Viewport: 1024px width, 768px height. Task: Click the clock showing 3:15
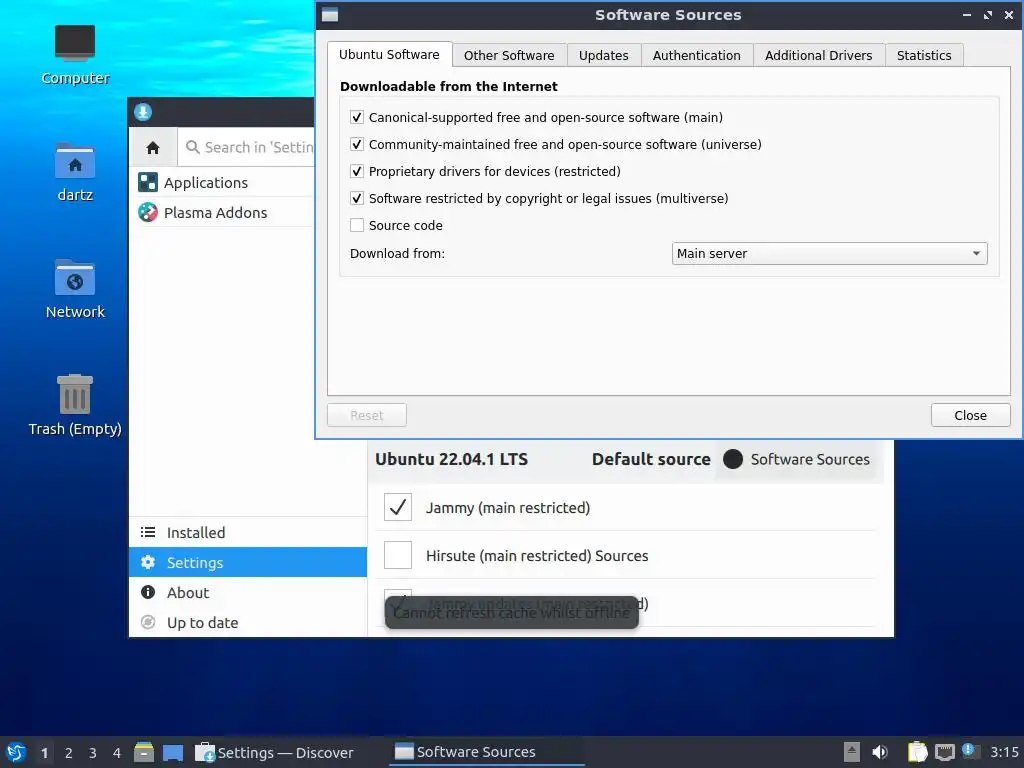(x=1004, y=752)
